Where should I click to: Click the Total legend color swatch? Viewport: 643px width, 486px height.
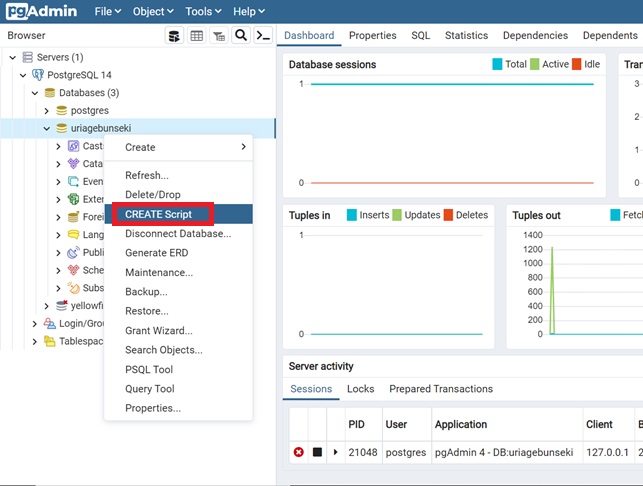tap(497, 64)
